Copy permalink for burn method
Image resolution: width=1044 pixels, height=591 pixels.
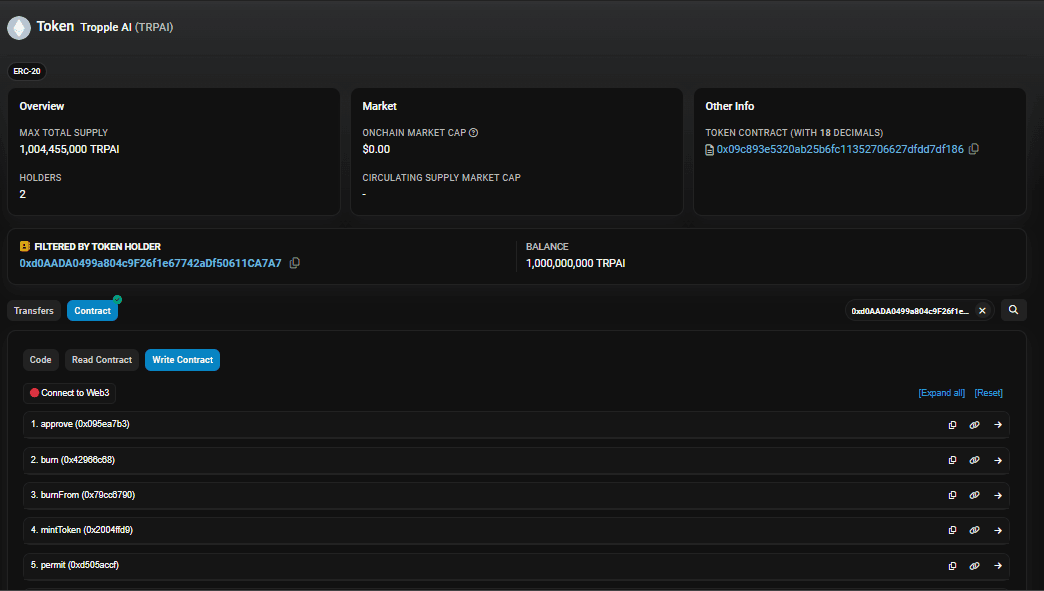click(975, 460)
